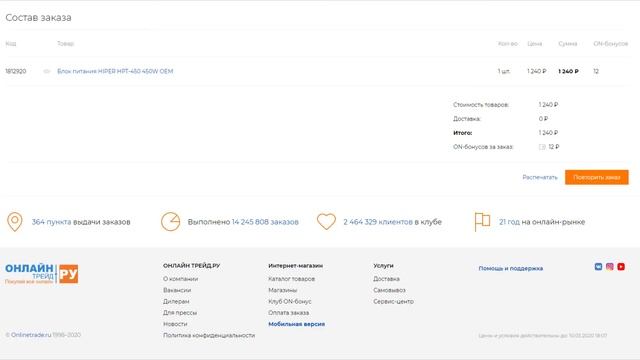This screenshot has height=360, width=640.
Task: Open the Клуб ON-бонус footer link
Action: [290, 301]
